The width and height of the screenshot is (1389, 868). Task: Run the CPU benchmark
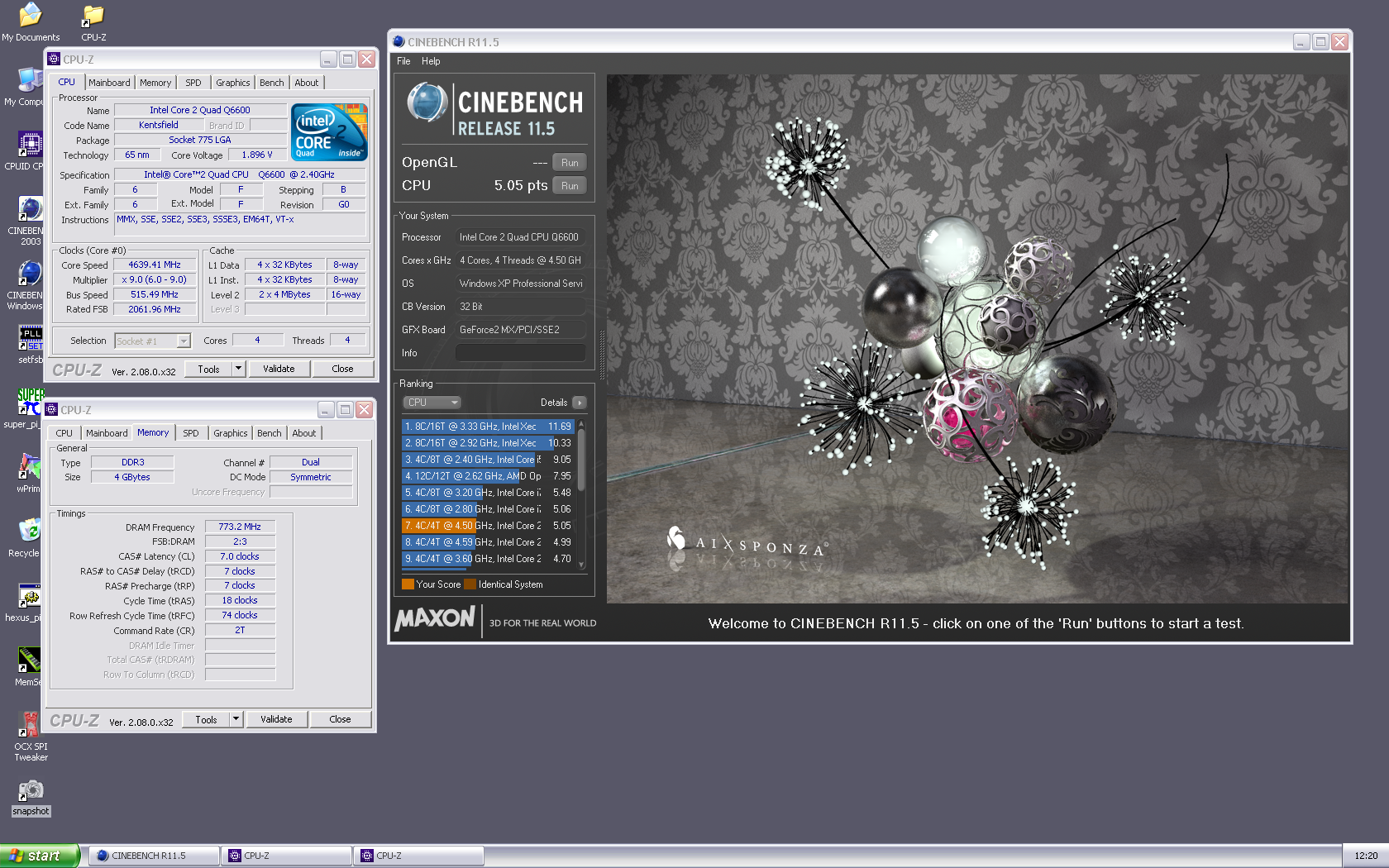[570, 186]
